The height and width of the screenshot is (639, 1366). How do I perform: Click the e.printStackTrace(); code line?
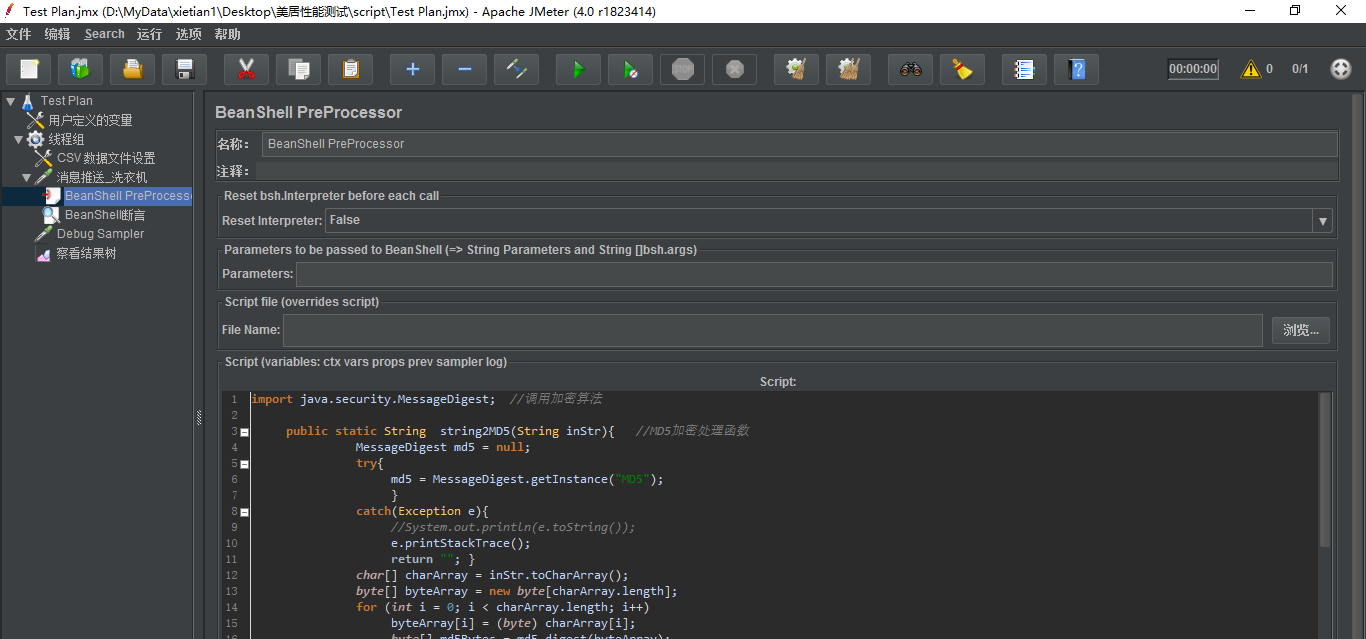tap(460, 544)
